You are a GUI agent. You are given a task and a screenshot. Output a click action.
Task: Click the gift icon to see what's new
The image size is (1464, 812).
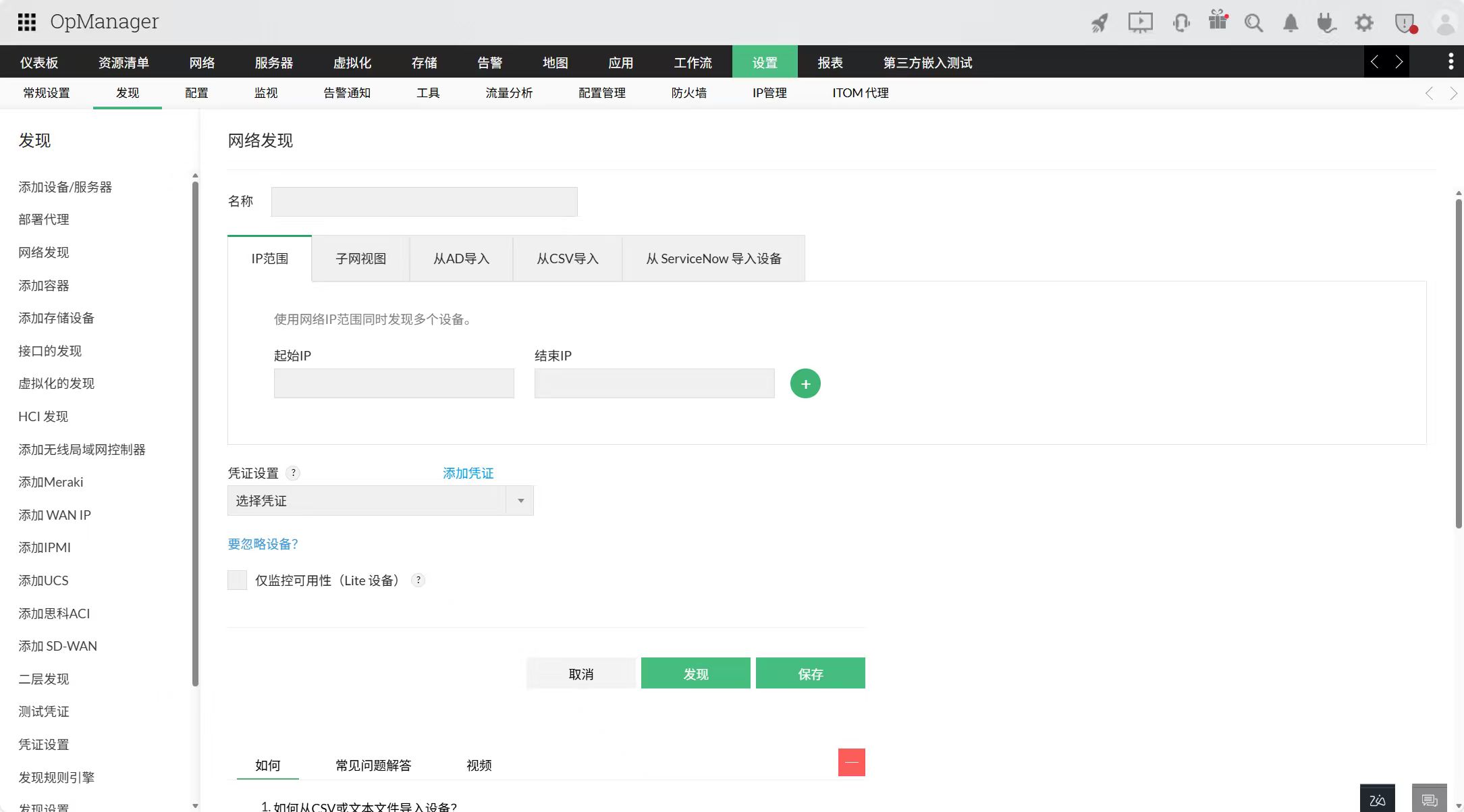click(x=1217, y=22)
